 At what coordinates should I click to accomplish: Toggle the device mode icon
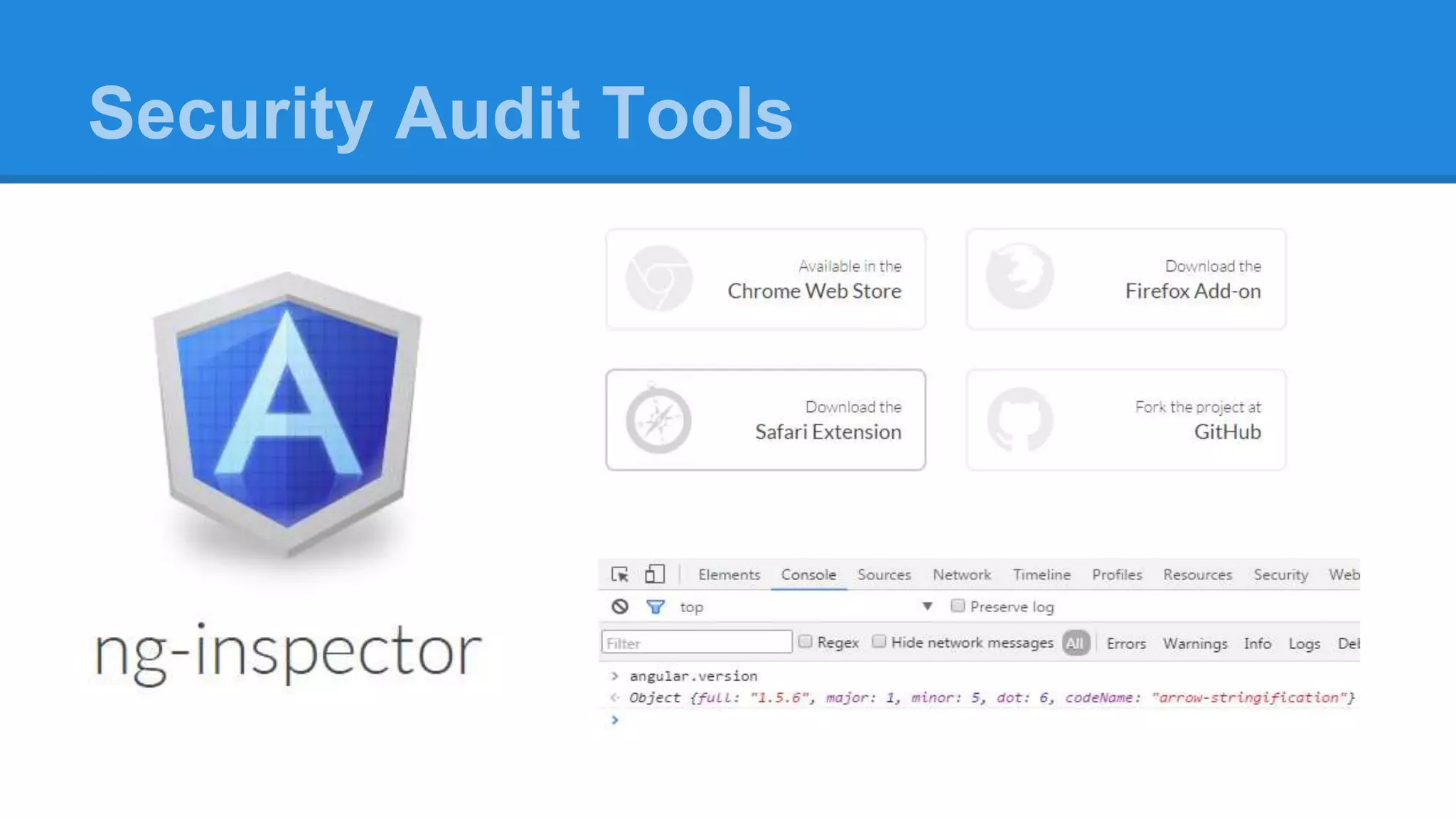(655, 574)
